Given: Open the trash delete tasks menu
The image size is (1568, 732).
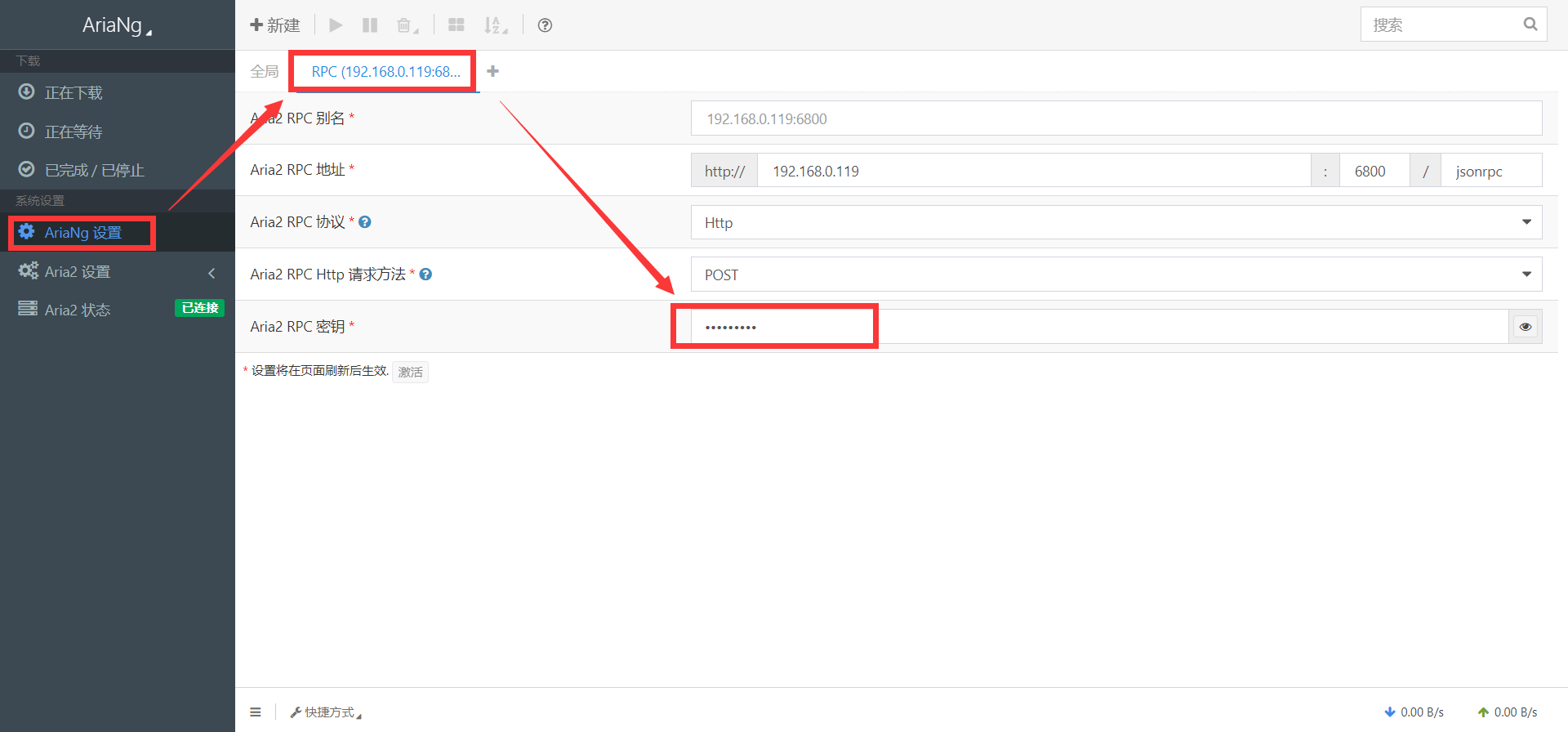Looking at the screenshot, I should [407, 25].
